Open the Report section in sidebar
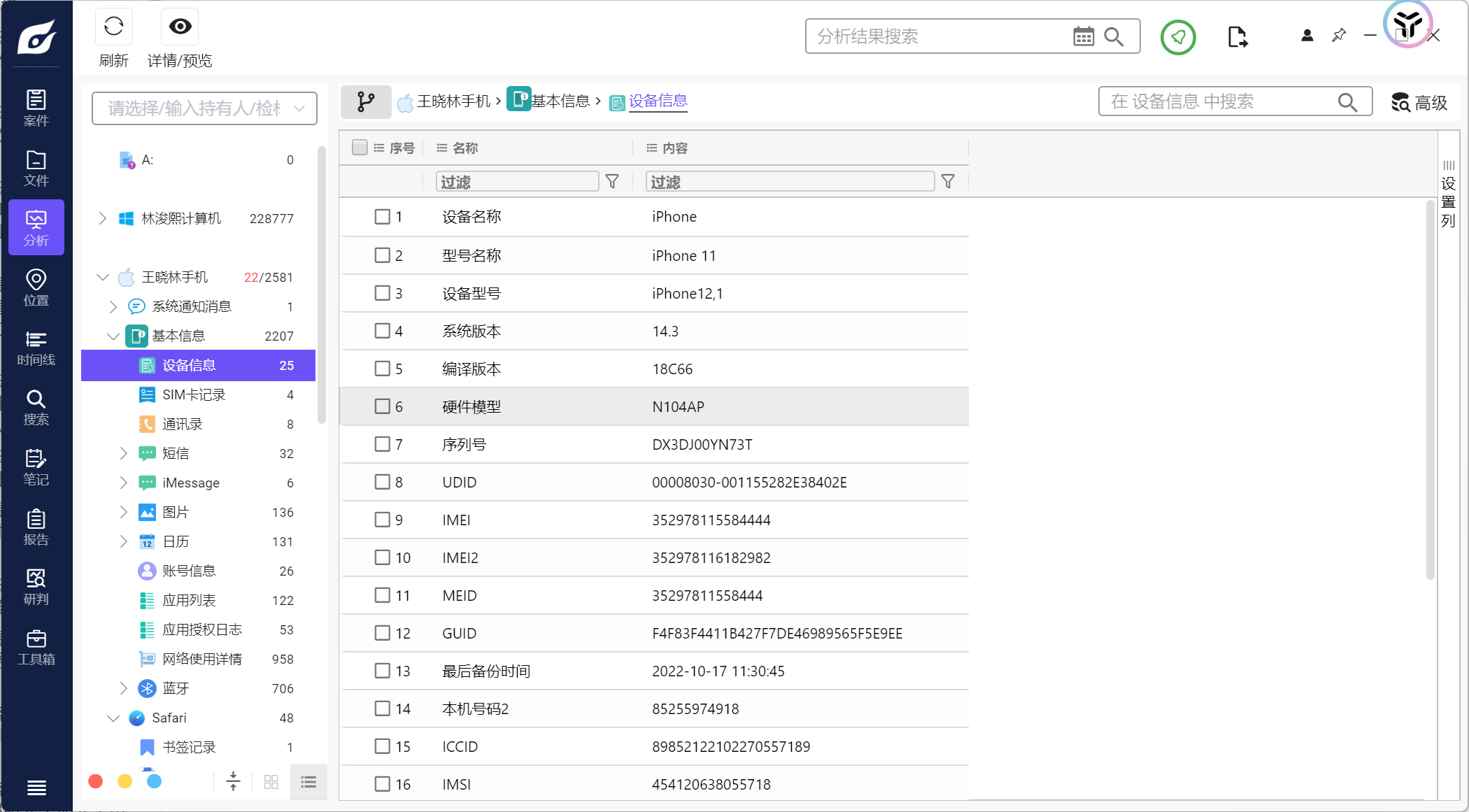 pyautogui.click(x=36, y=528)
